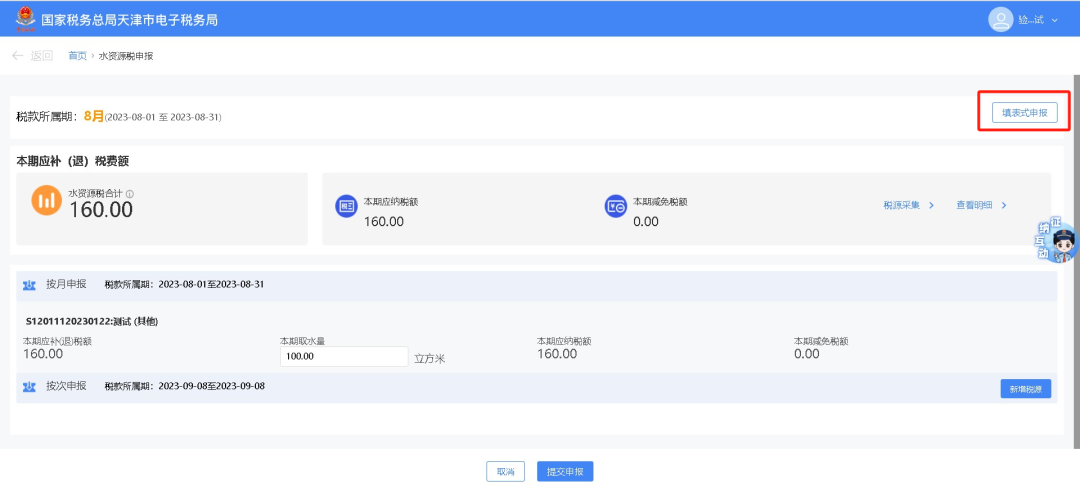Click 填表式申报 button

pos(1024,113)
